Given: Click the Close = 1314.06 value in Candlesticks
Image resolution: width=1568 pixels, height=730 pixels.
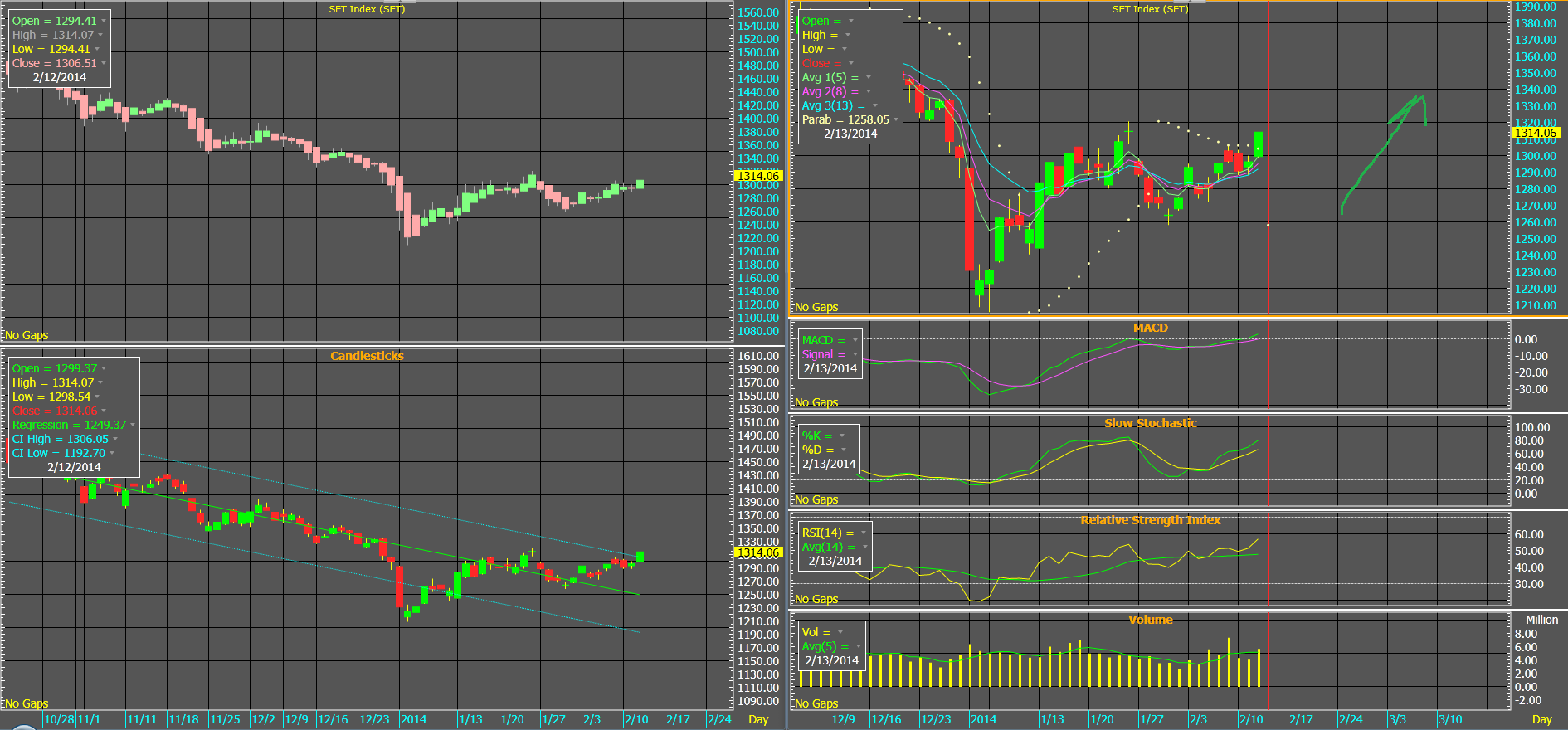Looking at the screenshot, I should click(55, 411).
